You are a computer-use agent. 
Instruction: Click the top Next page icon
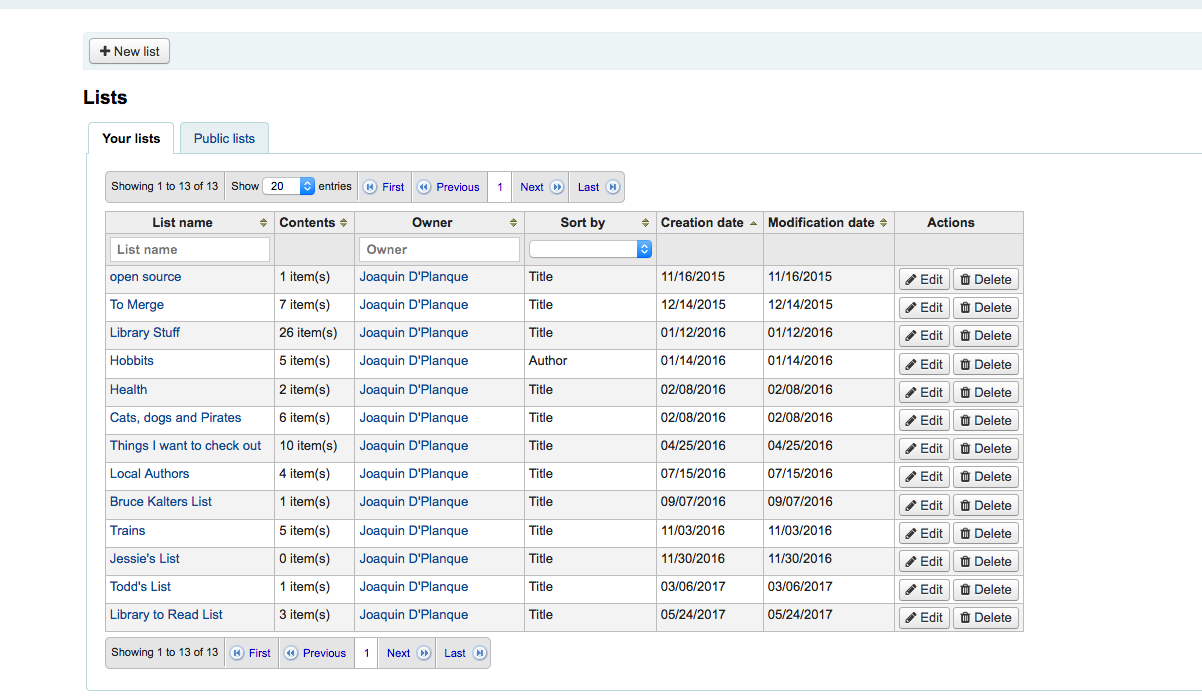click(557, 187)
